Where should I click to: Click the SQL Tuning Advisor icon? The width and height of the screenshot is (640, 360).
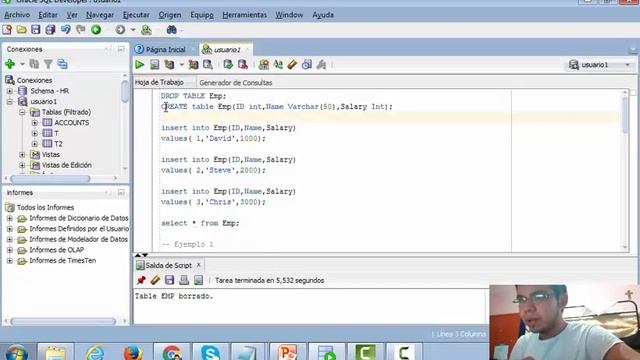[208, 64]
